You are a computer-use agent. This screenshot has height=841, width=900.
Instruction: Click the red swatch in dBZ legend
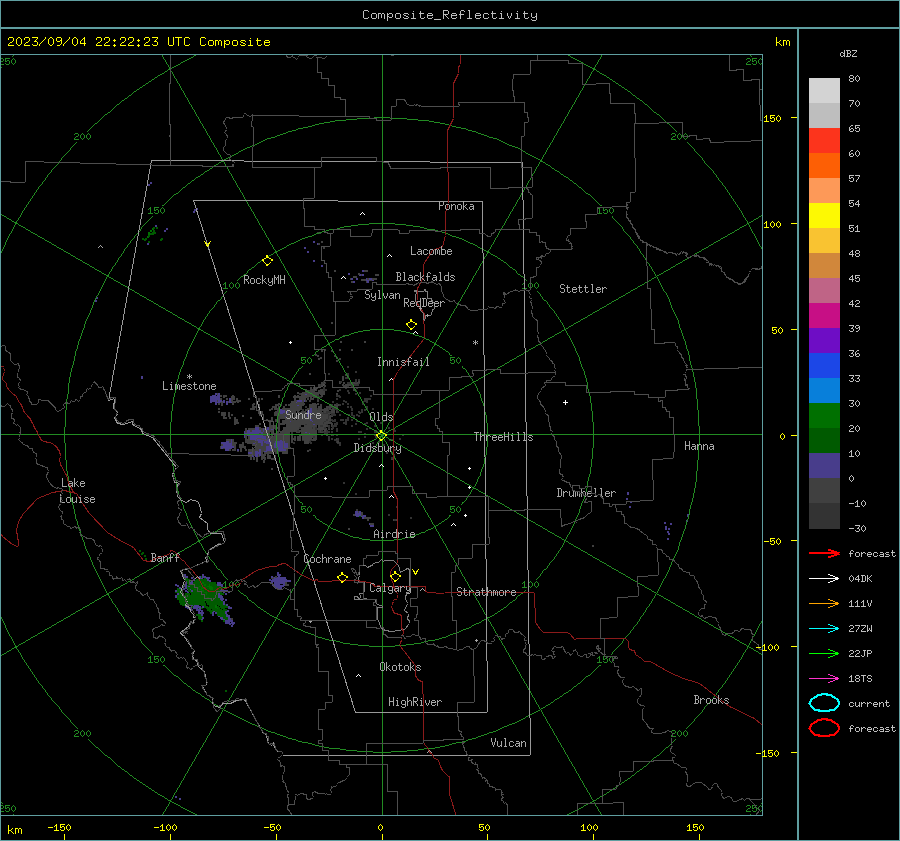[x=824, y=141]
